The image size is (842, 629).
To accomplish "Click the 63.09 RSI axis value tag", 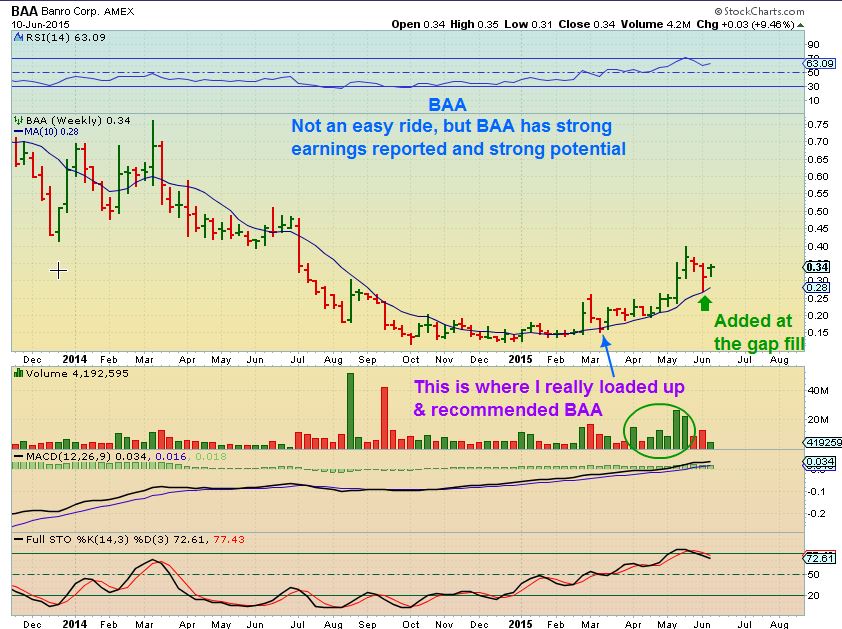I will pos(820,63).
